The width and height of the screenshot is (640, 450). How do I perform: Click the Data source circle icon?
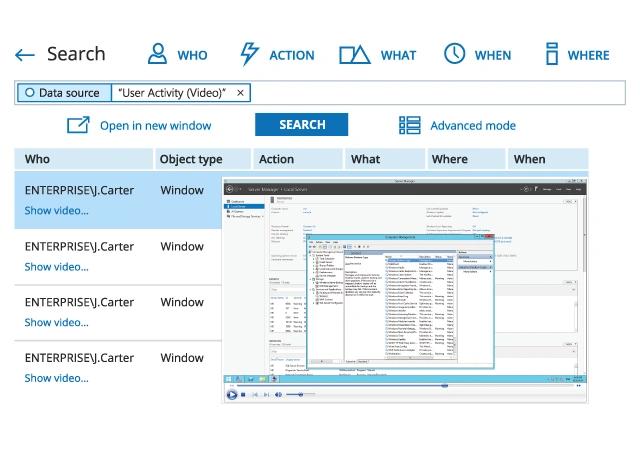[29, 92]
